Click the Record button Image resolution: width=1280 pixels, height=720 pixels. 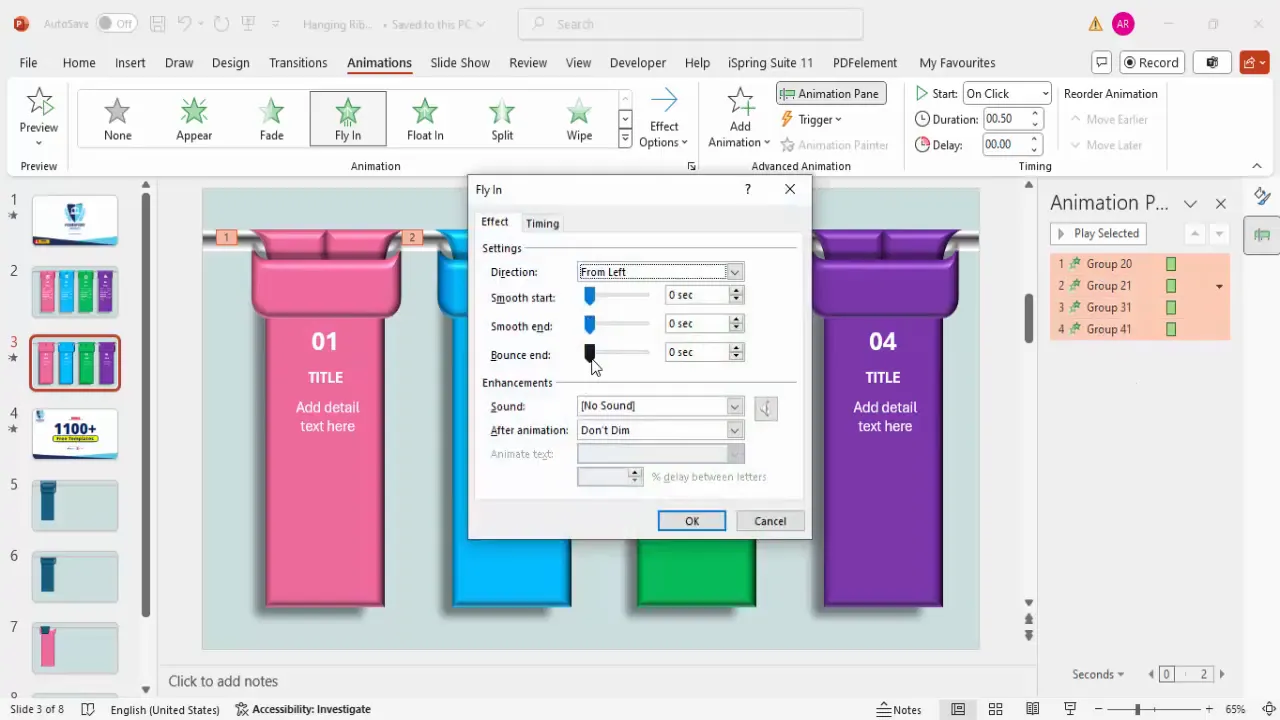tap(1151, 62)
